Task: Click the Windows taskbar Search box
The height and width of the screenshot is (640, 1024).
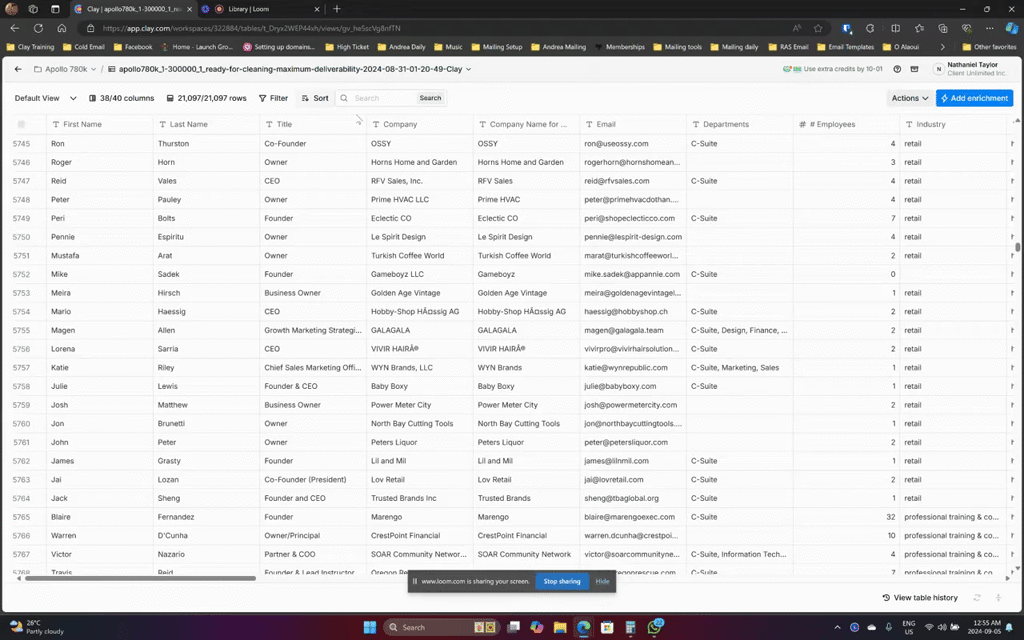Action: click(441, 627)
